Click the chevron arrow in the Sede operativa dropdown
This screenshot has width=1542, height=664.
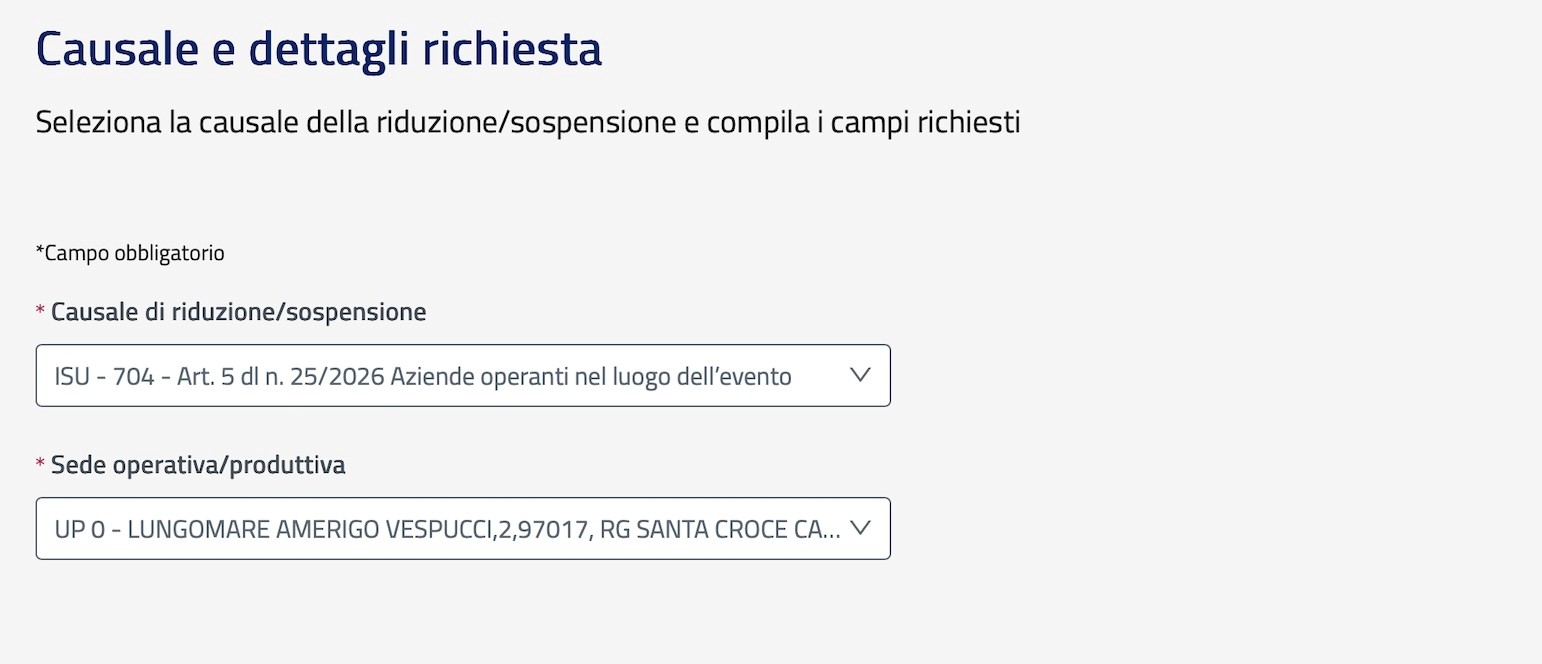pos(859,527)
